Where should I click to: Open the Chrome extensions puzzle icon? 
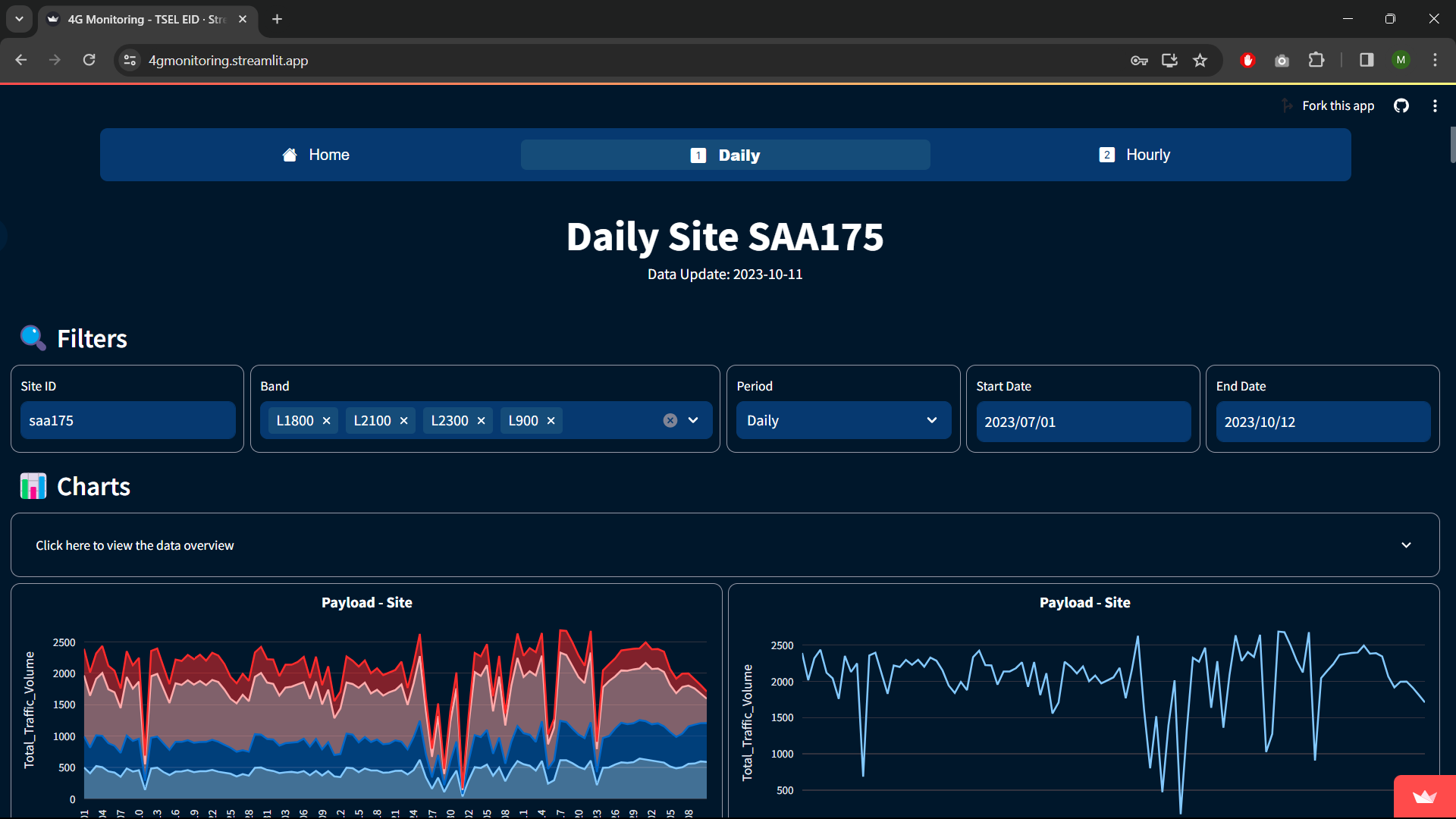tap(1316, 61)
